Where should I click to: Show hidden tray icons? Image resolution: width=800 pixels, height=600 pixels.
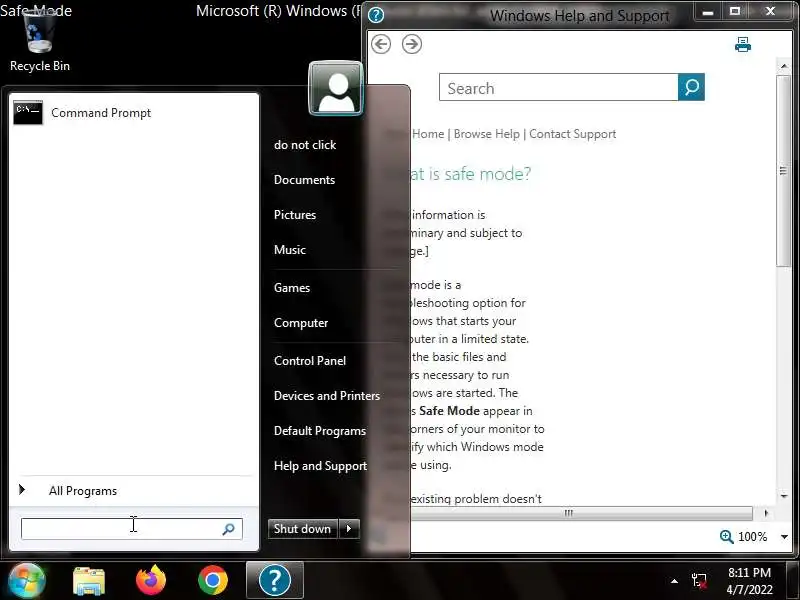coord(674,581)
